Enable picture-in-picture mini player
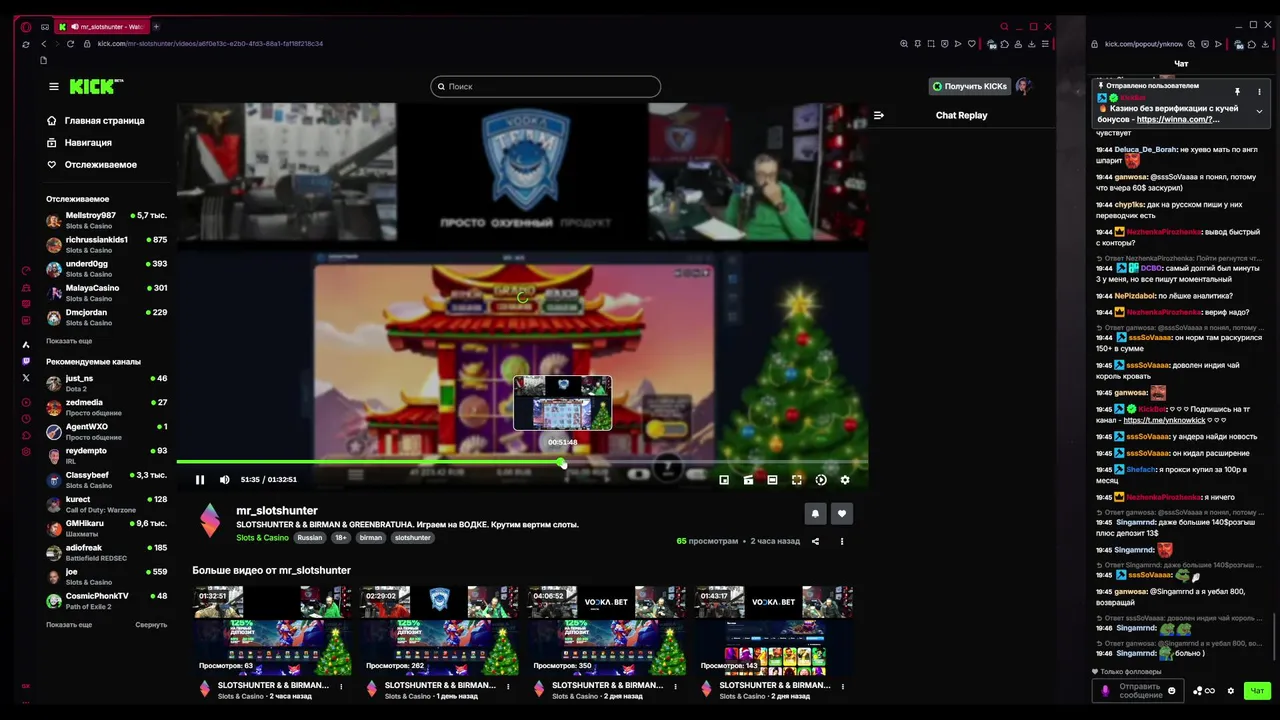The image size is (1280, 720). tap(724, 480)
